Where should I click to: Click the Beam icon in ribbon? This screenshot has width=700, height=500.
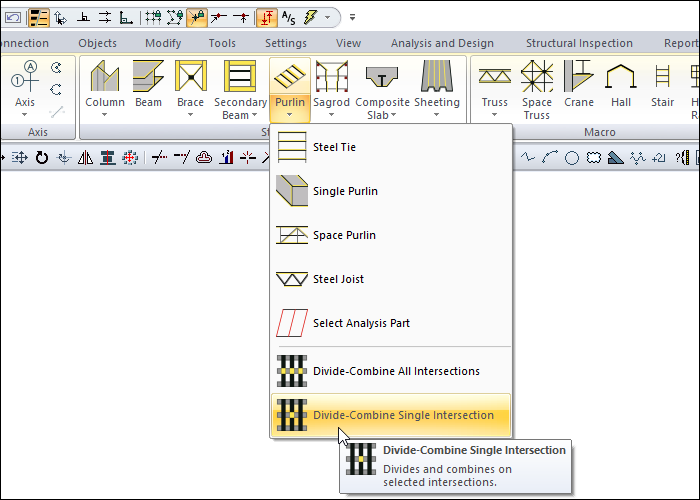(x=148, y=76)
